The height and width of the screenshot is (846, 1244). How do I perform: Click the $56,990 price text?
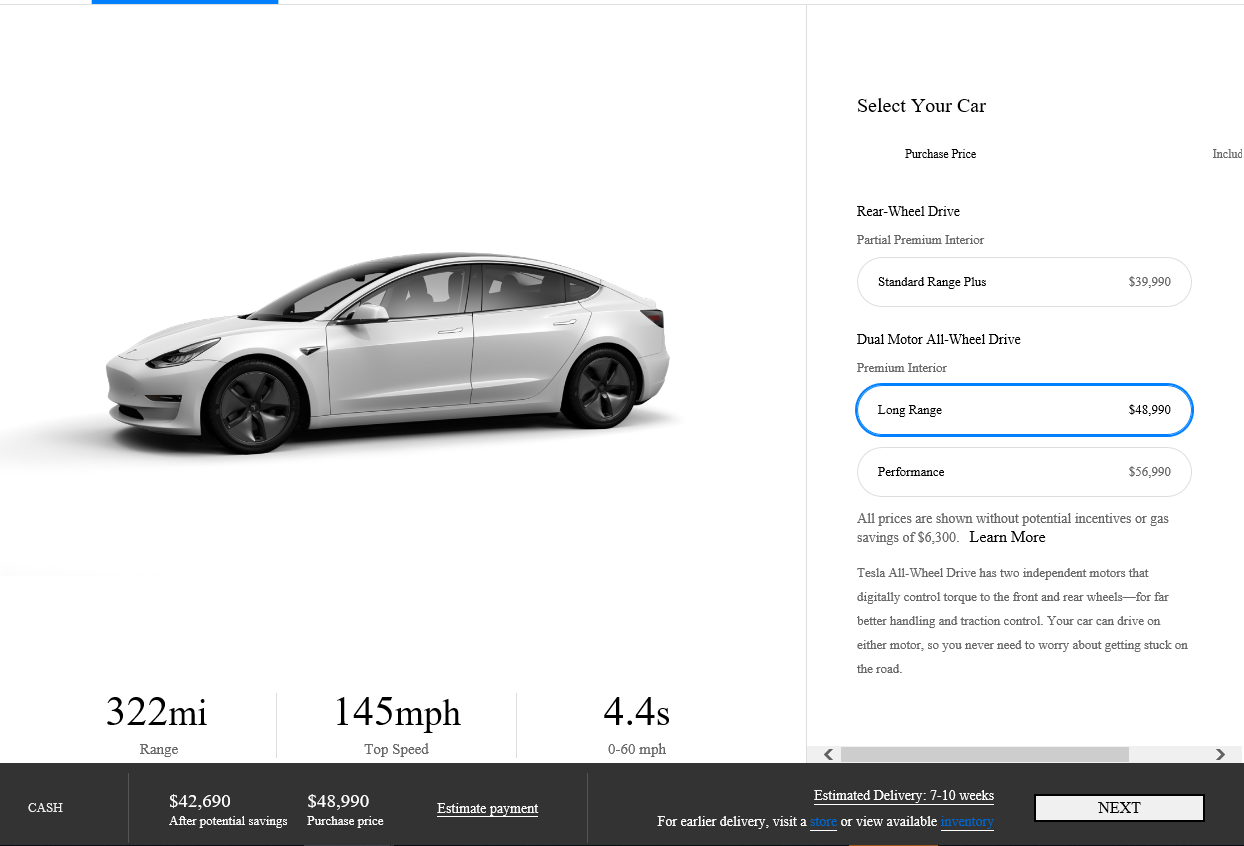point(1149,472)
